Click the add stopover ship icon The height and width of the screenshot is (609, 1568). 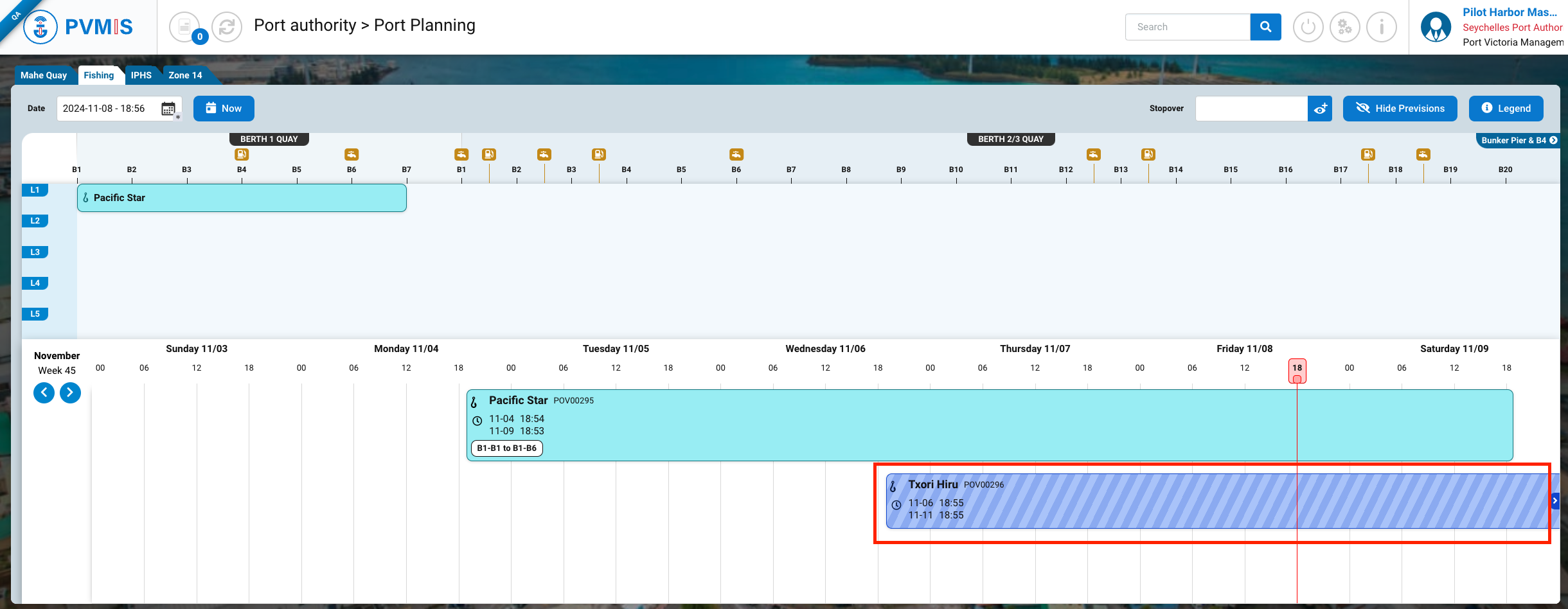pos(1320,109)
